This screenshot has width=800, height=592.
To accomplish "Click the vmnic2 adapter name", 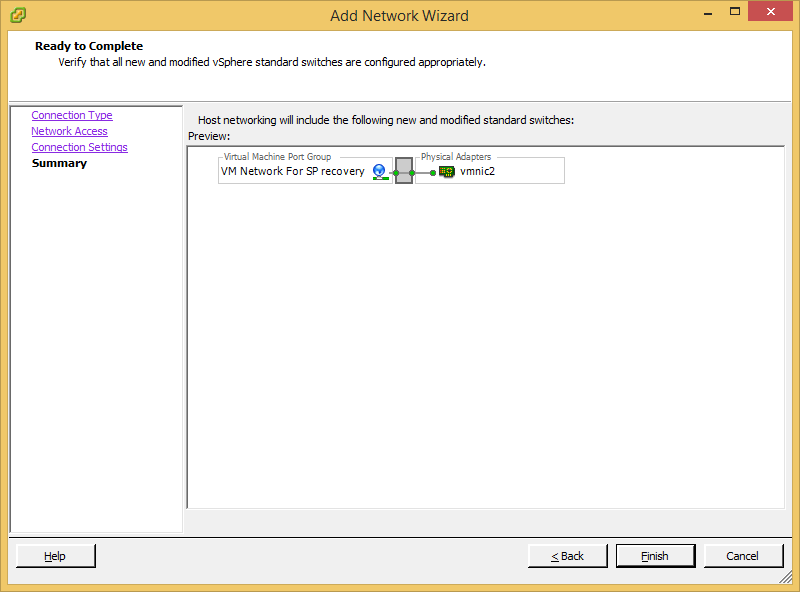I will 478,171.
